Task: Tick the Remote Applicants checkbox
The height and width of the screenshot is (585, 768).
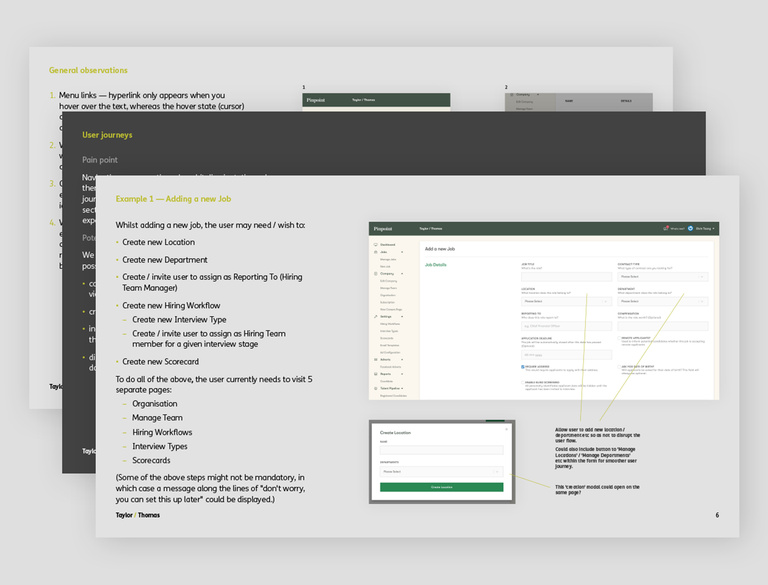Action: pos(619,338)
